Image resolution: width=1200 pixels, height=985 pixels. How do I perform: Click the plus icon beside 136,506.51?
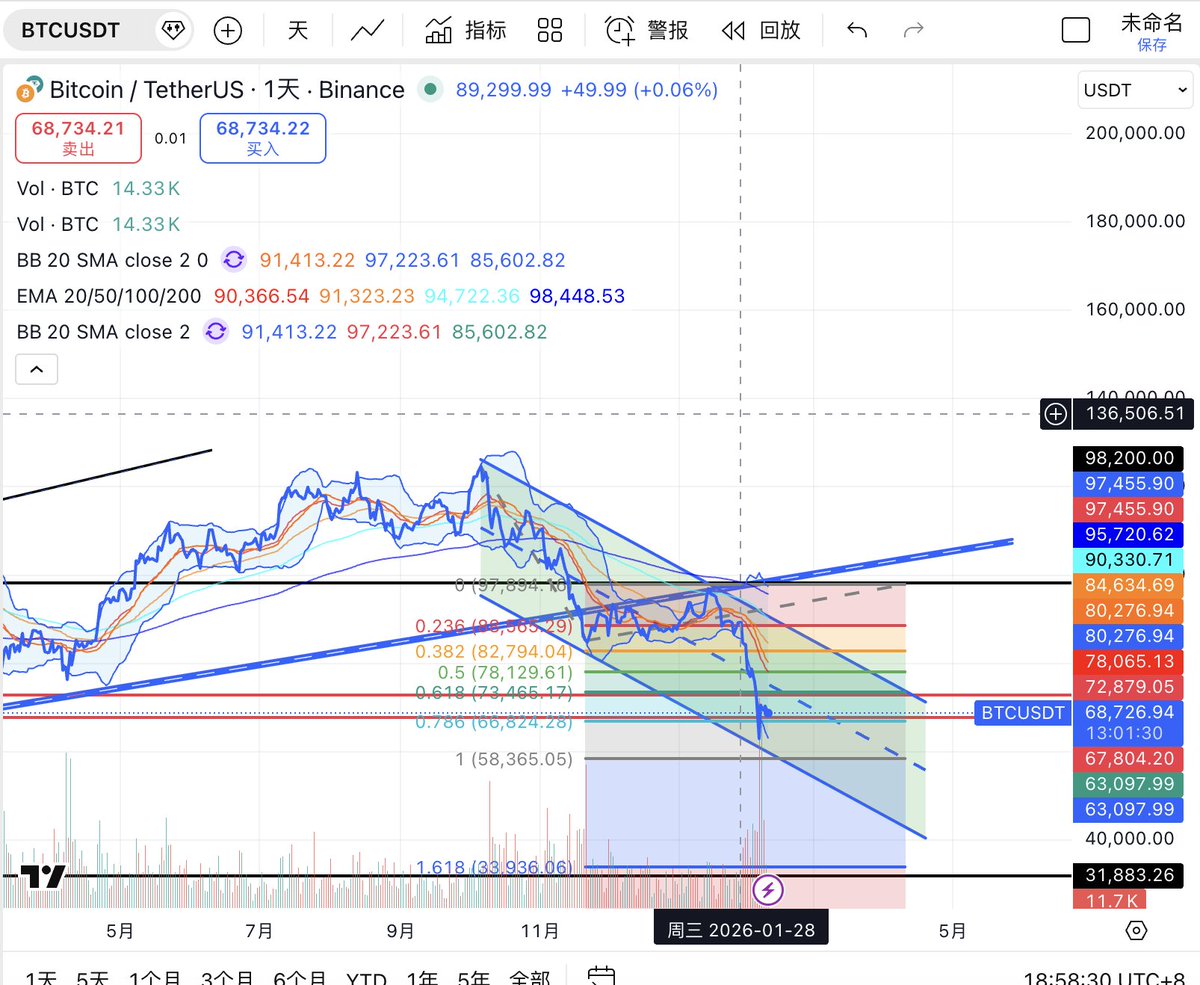click(x=1055, y=413)
